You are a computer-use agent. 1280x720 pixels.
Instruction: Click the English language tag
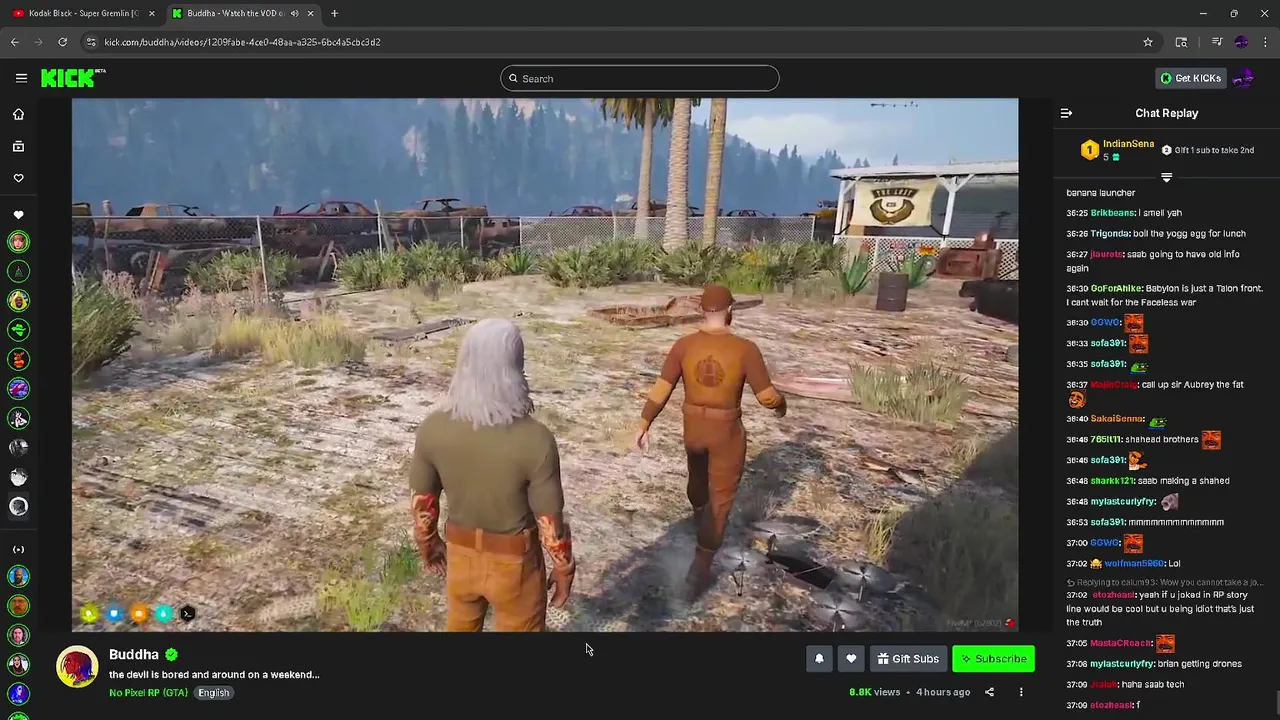tap(213, 692)
